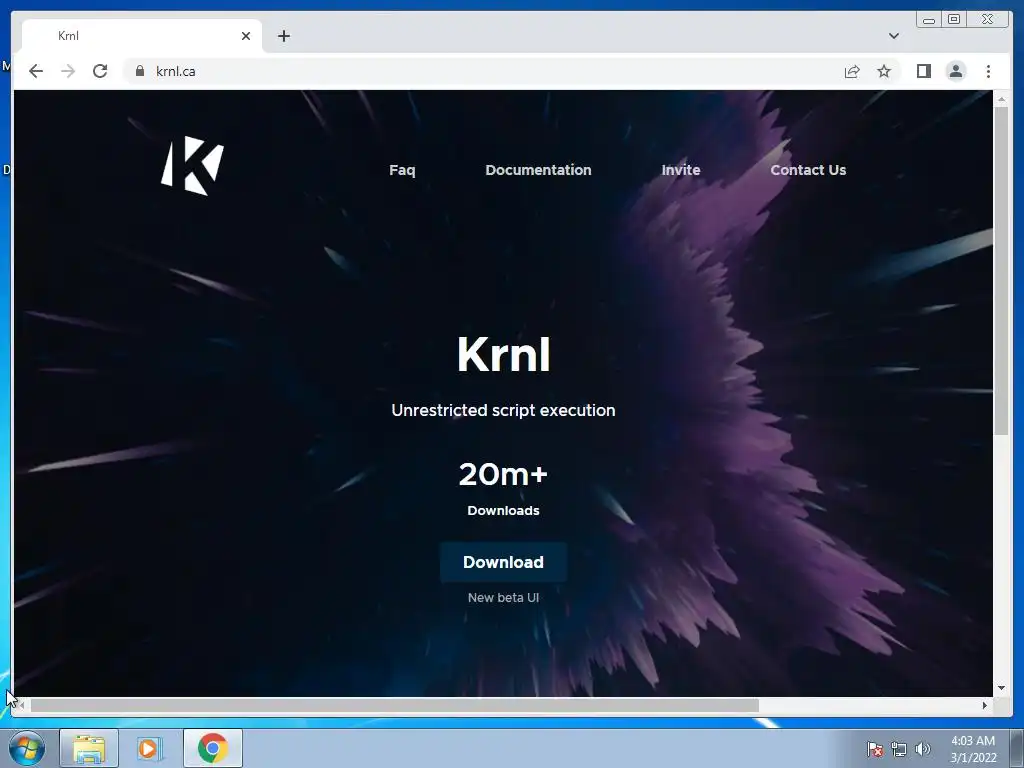Viewport: 1024px width, 768px height.
Task: Open Windows Explorer from the taskbar
Action: pos(89,748)
